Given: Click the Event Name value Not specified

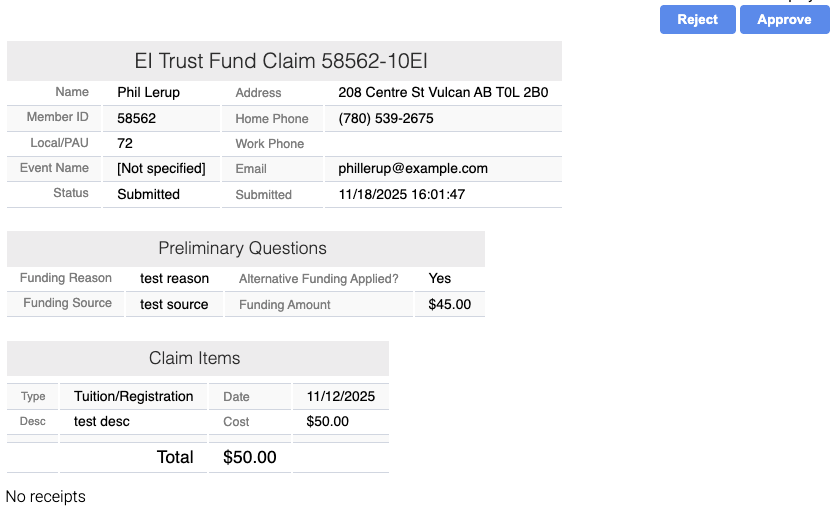Looking at the screenshot, I should 161,168.
